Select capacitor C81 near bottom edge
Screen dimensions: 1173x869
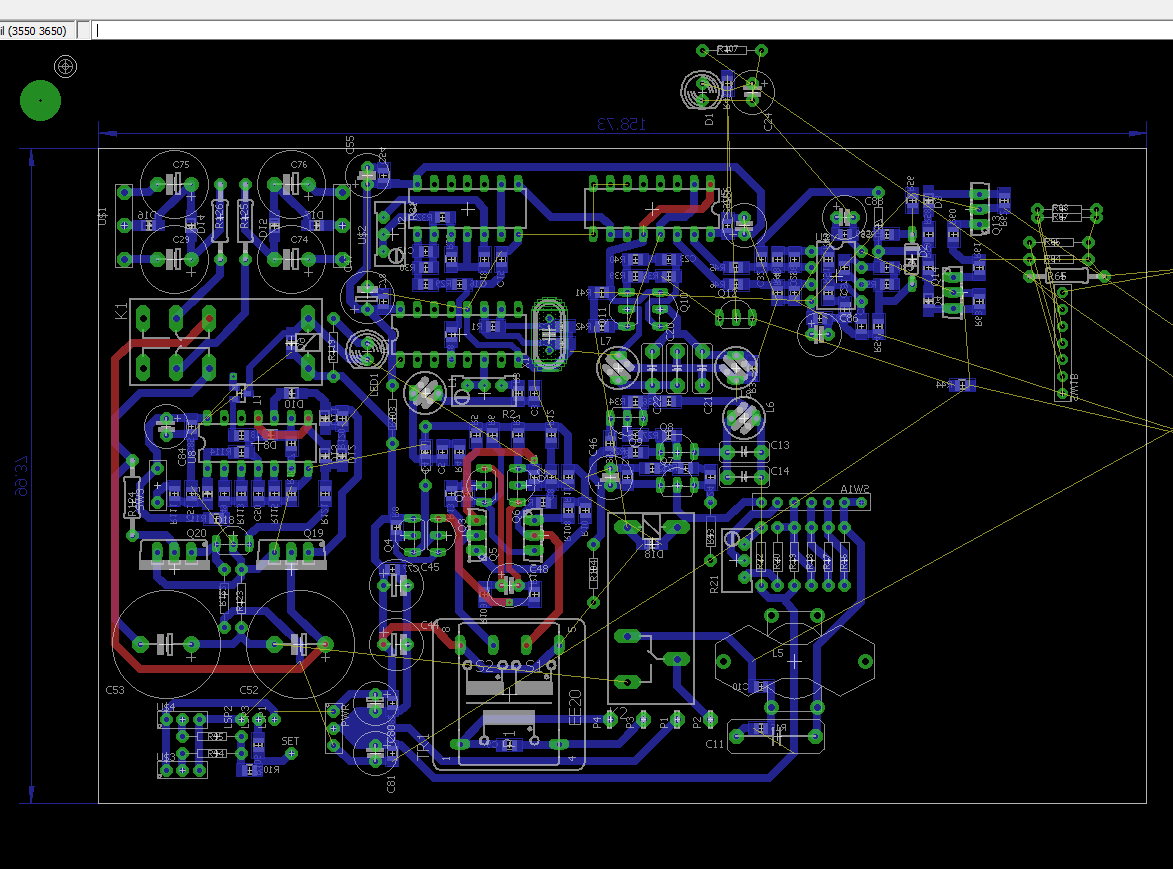(x=374, y=752)
